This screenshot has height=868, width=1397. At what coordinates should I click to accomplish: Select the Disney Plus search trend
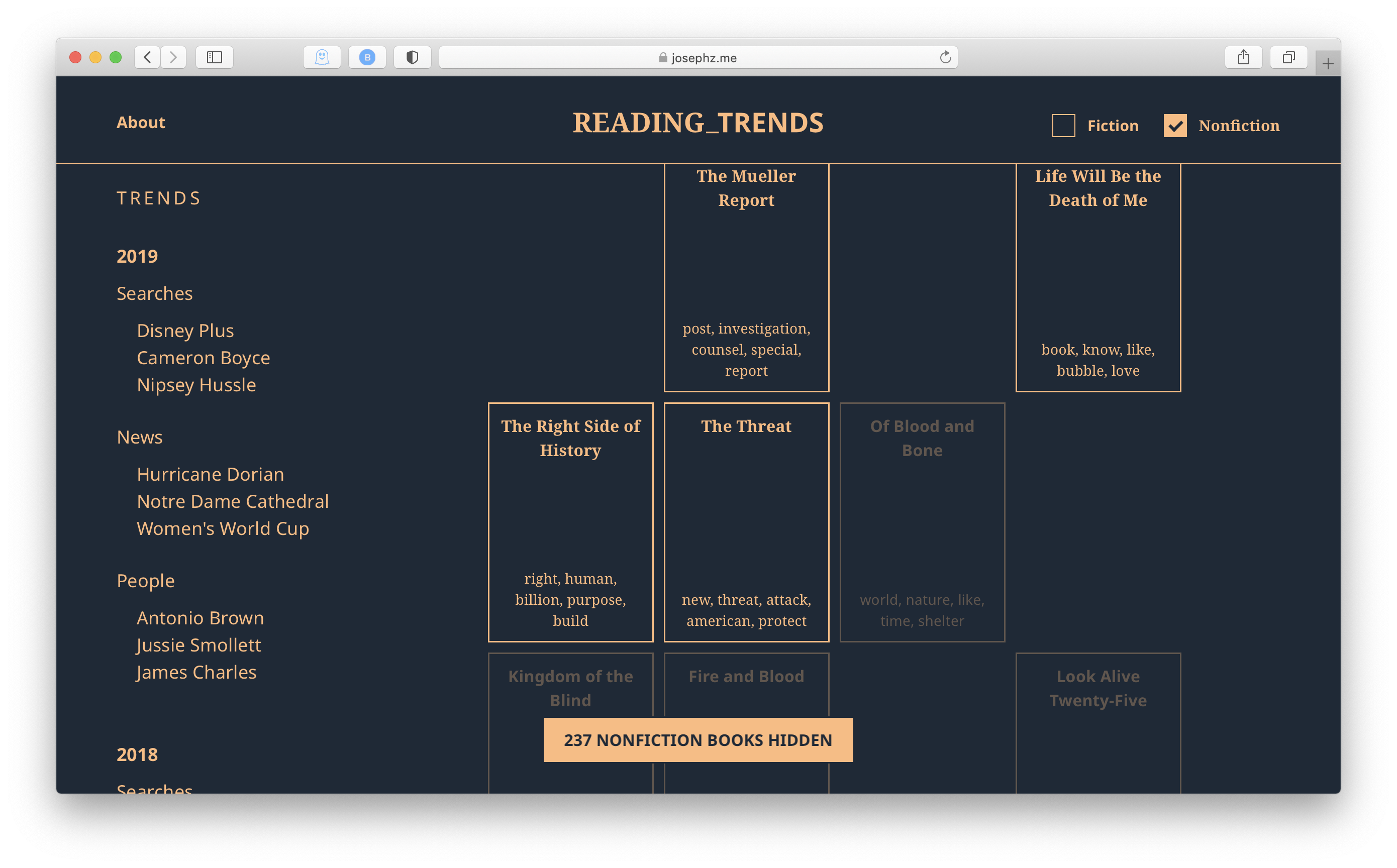tap(185, 331)
